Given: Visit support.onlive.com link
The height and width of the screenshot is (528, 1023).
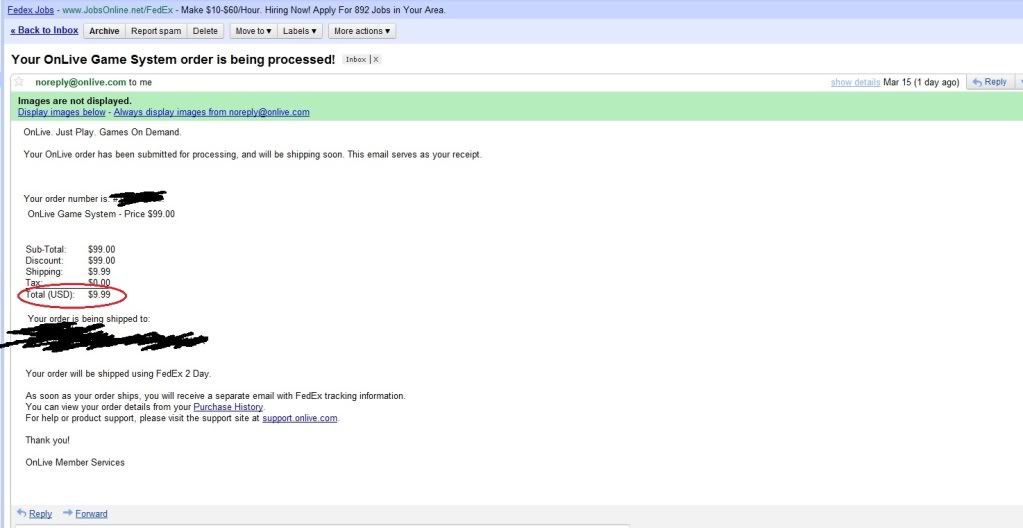Looking at the screenshot, I should tap(299, 418).
